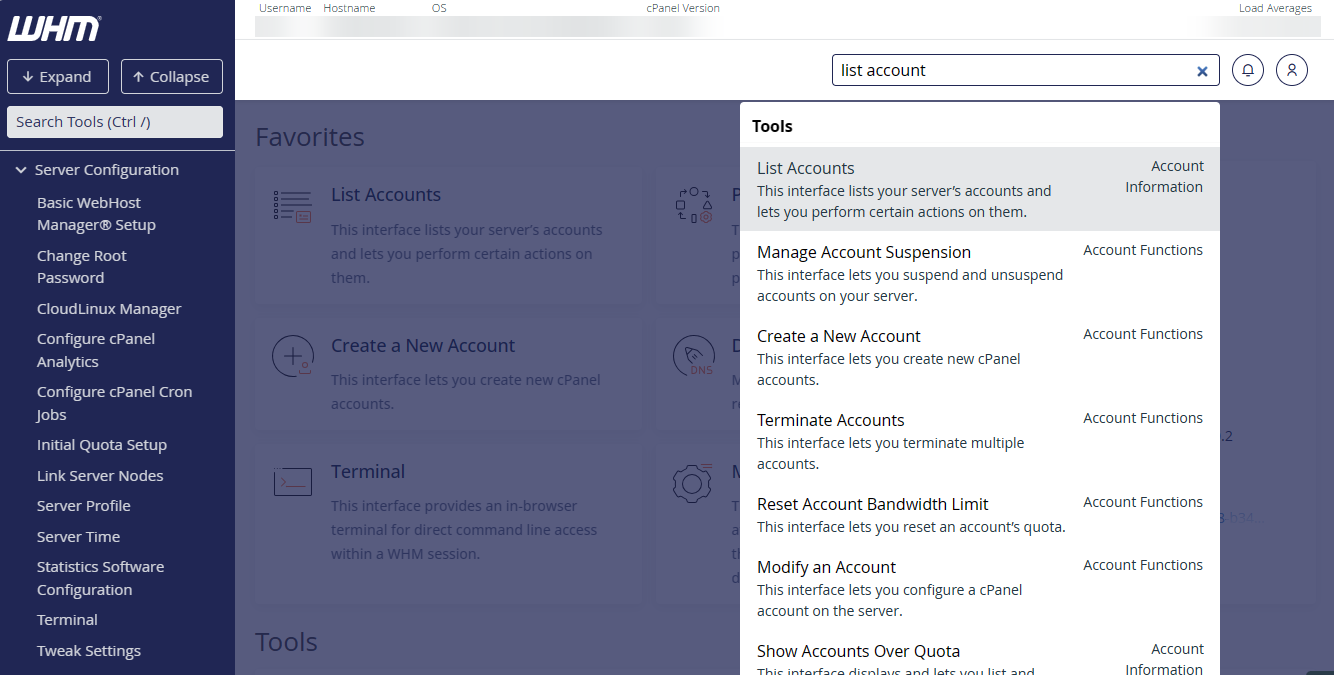Open Change Root Password

pos(82,267)
